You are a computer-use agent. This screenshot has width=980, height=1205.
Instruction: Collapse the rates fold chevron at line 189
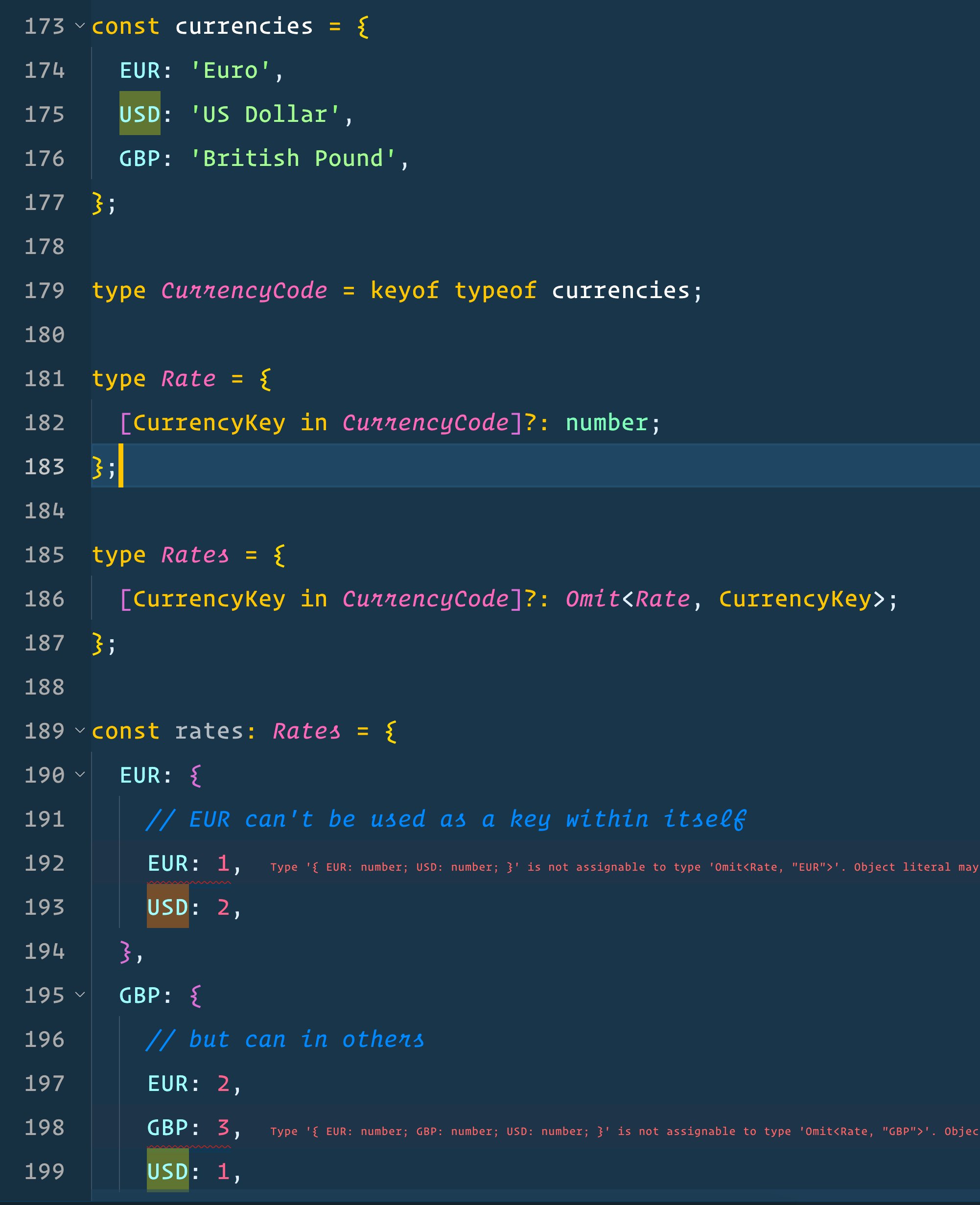tap(80, 730)
